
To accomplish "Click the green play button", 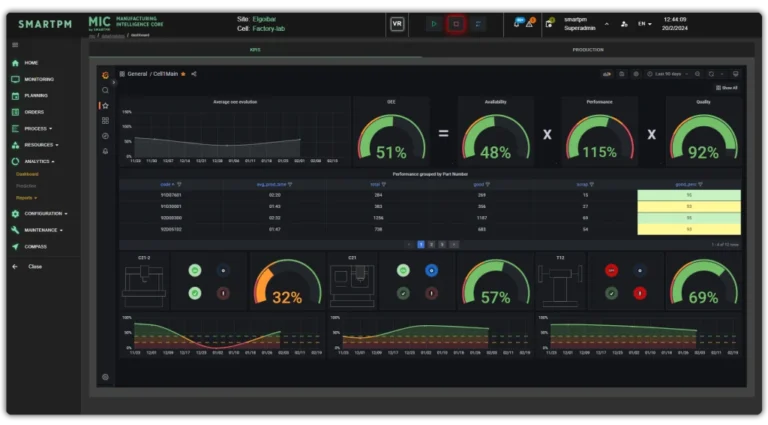I will point(434,24).
